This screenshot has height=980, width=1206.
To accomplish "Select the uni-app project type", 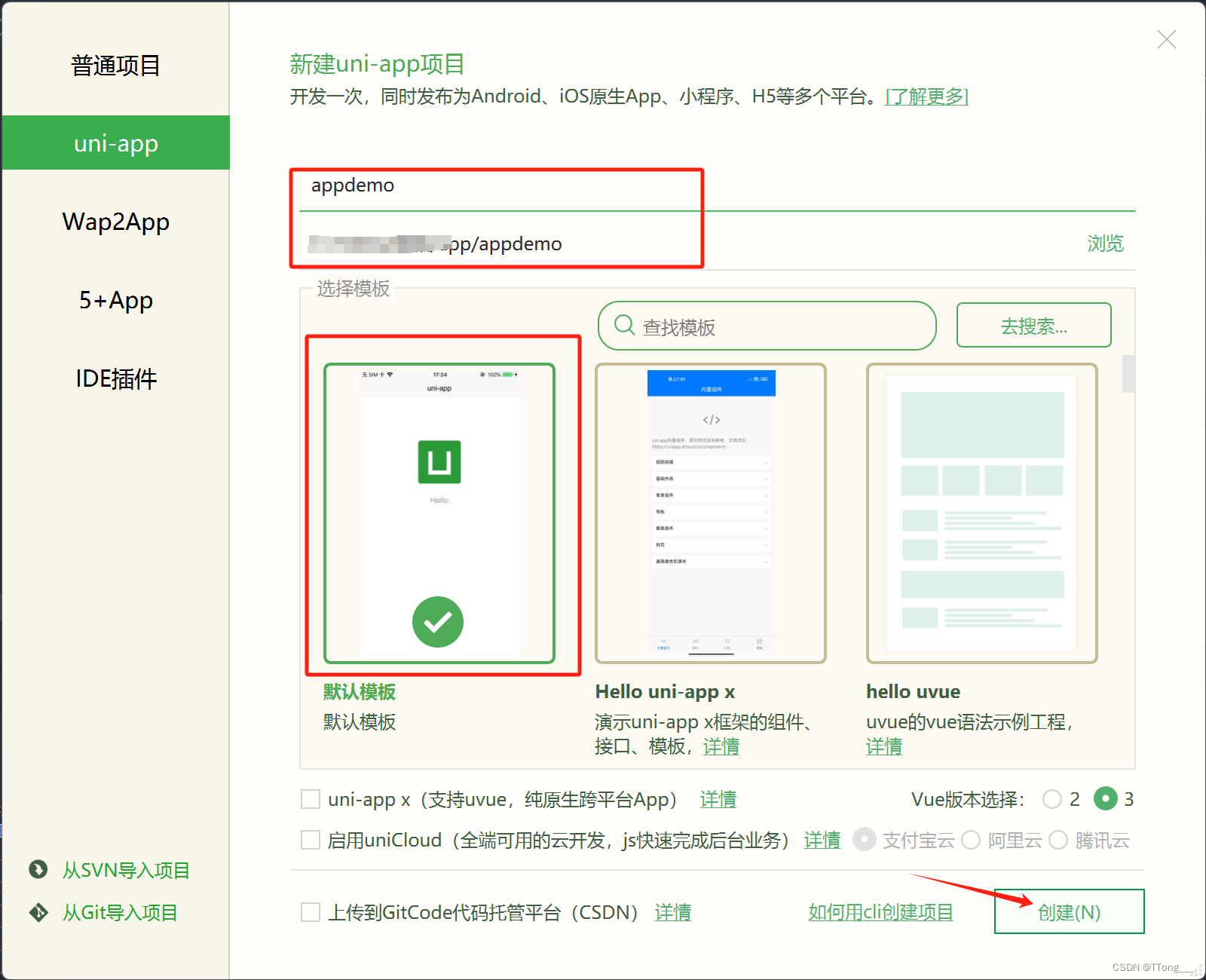I will click(x=115, y=142).
